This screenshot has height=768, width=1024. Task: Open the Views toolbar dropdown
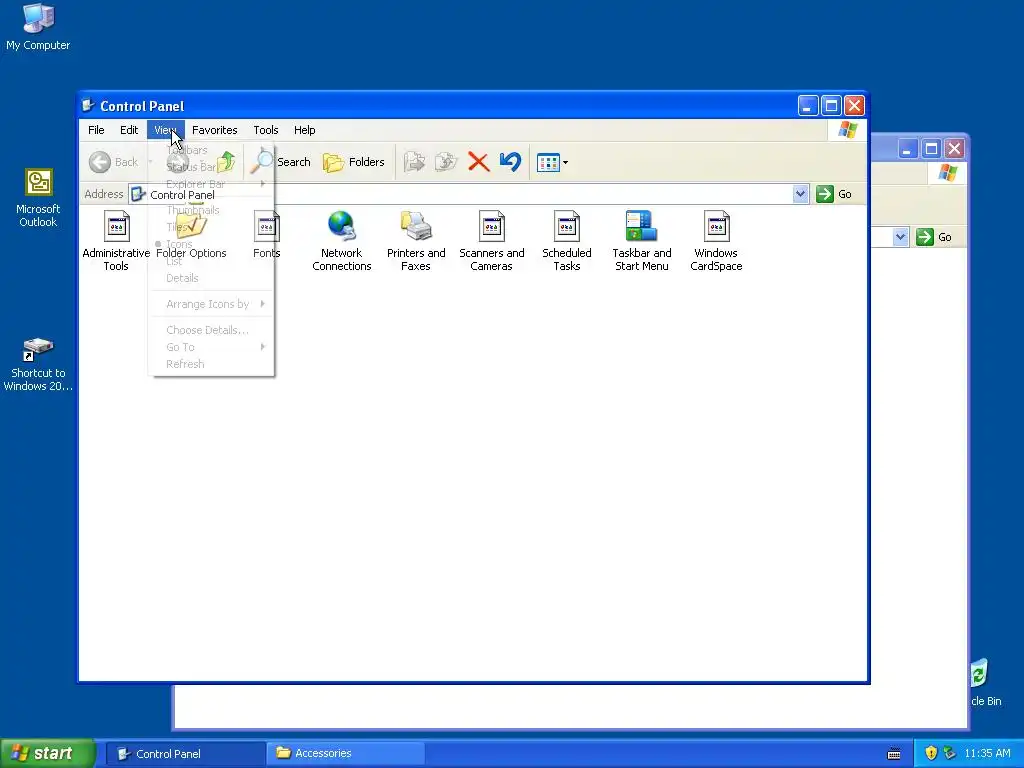[x=552, y=162]
